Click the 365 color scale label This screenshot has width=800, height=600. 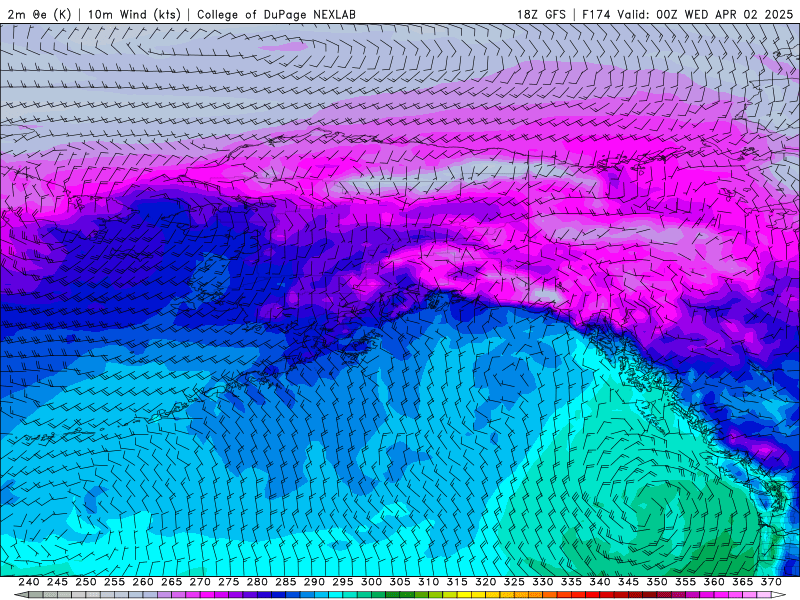coord(743,582)
